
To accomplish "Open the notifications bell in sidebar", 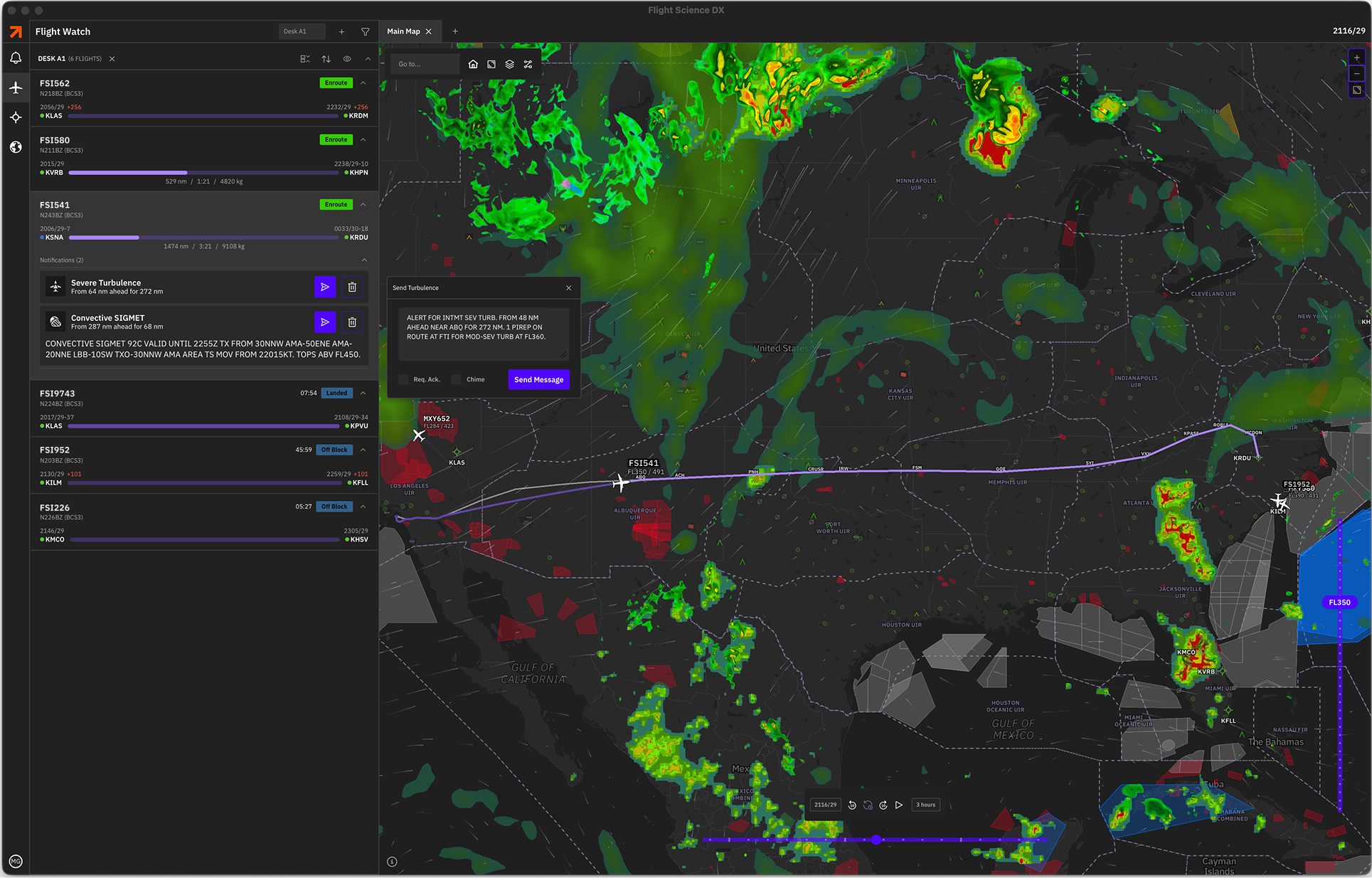I will tap(16, 58).
